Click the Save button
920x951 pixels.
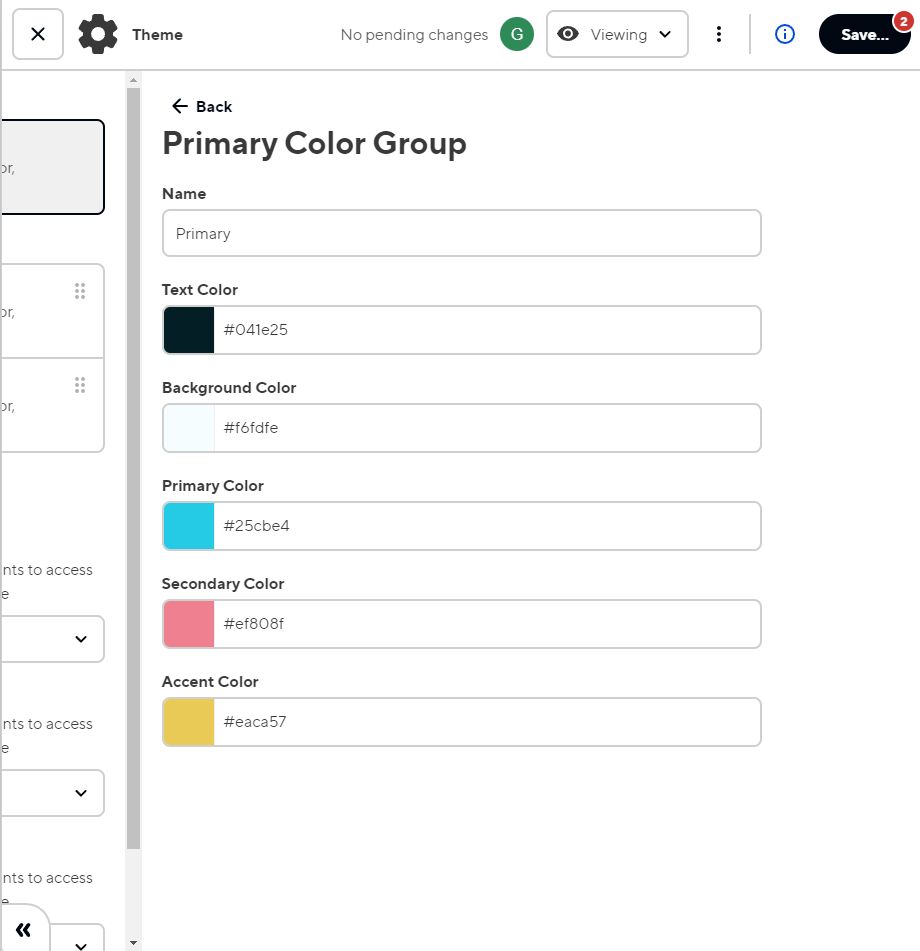click(x=864, y=34)
